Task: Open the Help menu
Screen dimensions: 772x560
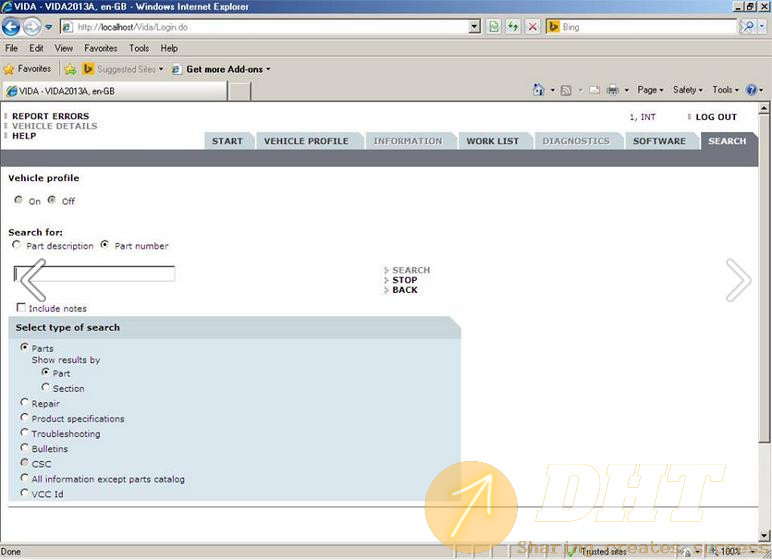Action: click(169, 48)
